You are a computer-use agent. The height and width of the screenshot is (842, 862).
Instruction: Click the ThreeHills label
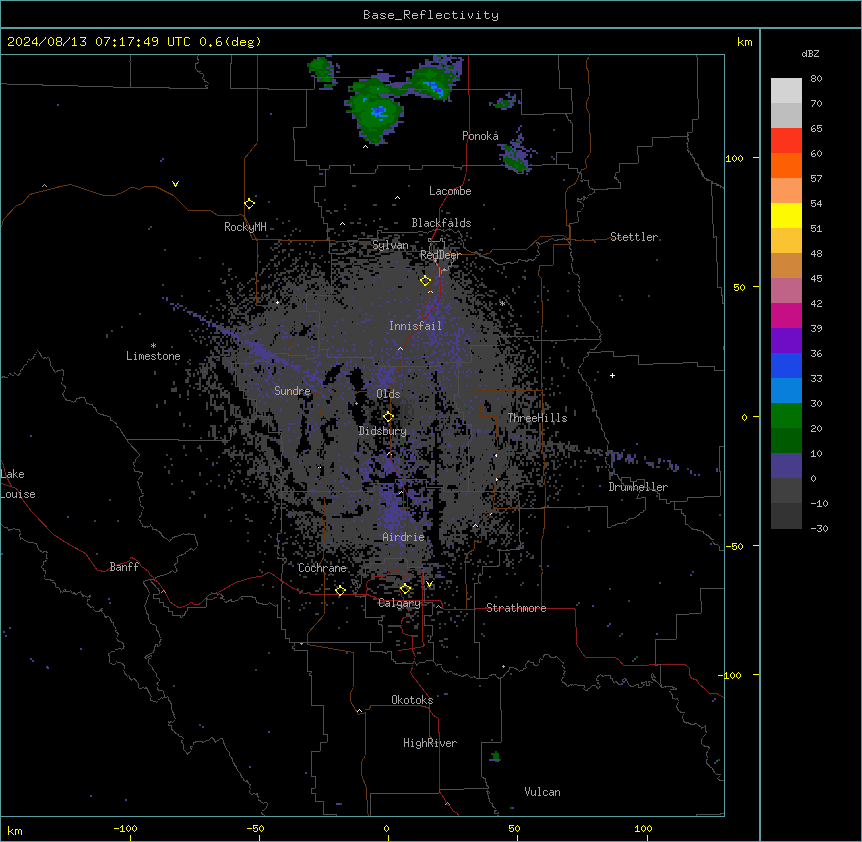[x=537, y=418]
